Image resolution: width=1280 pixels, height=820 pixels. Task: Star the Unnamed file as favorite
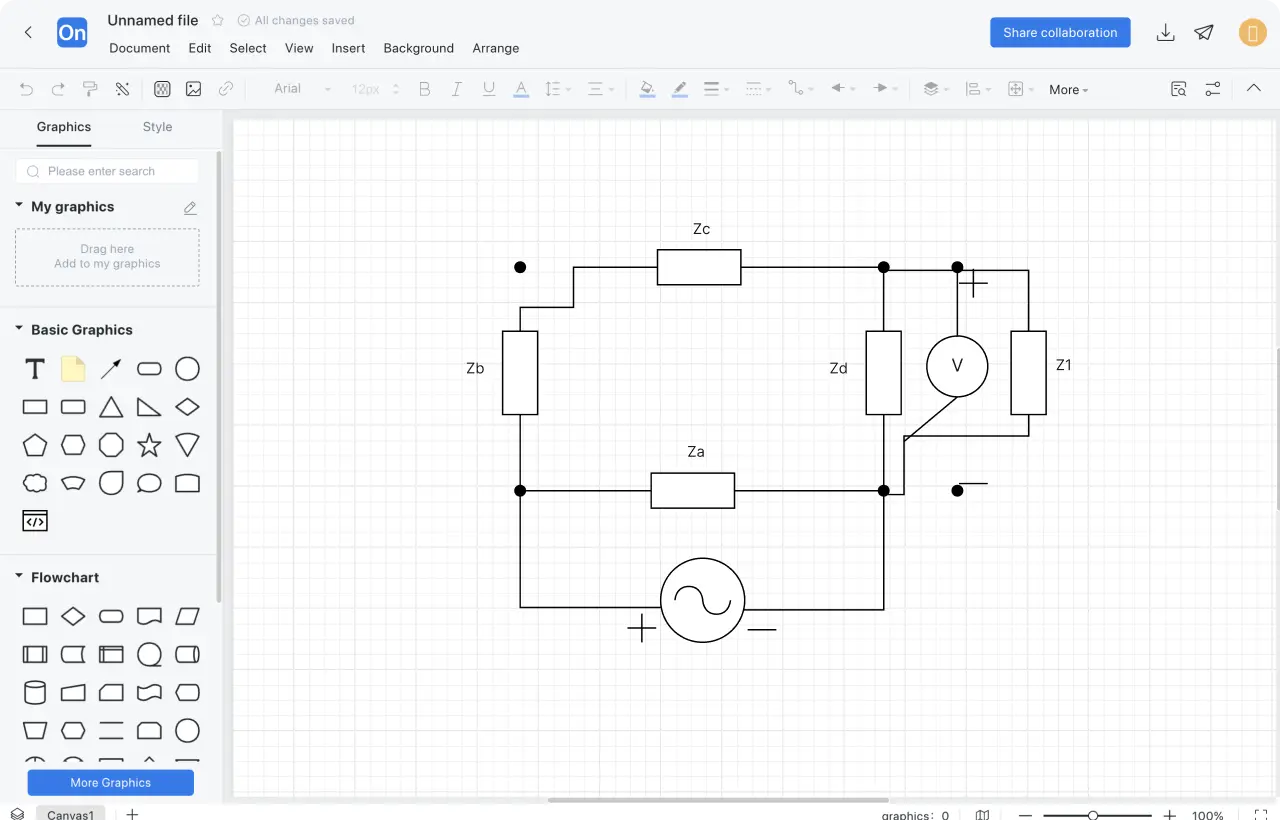[x=218, y=21]
